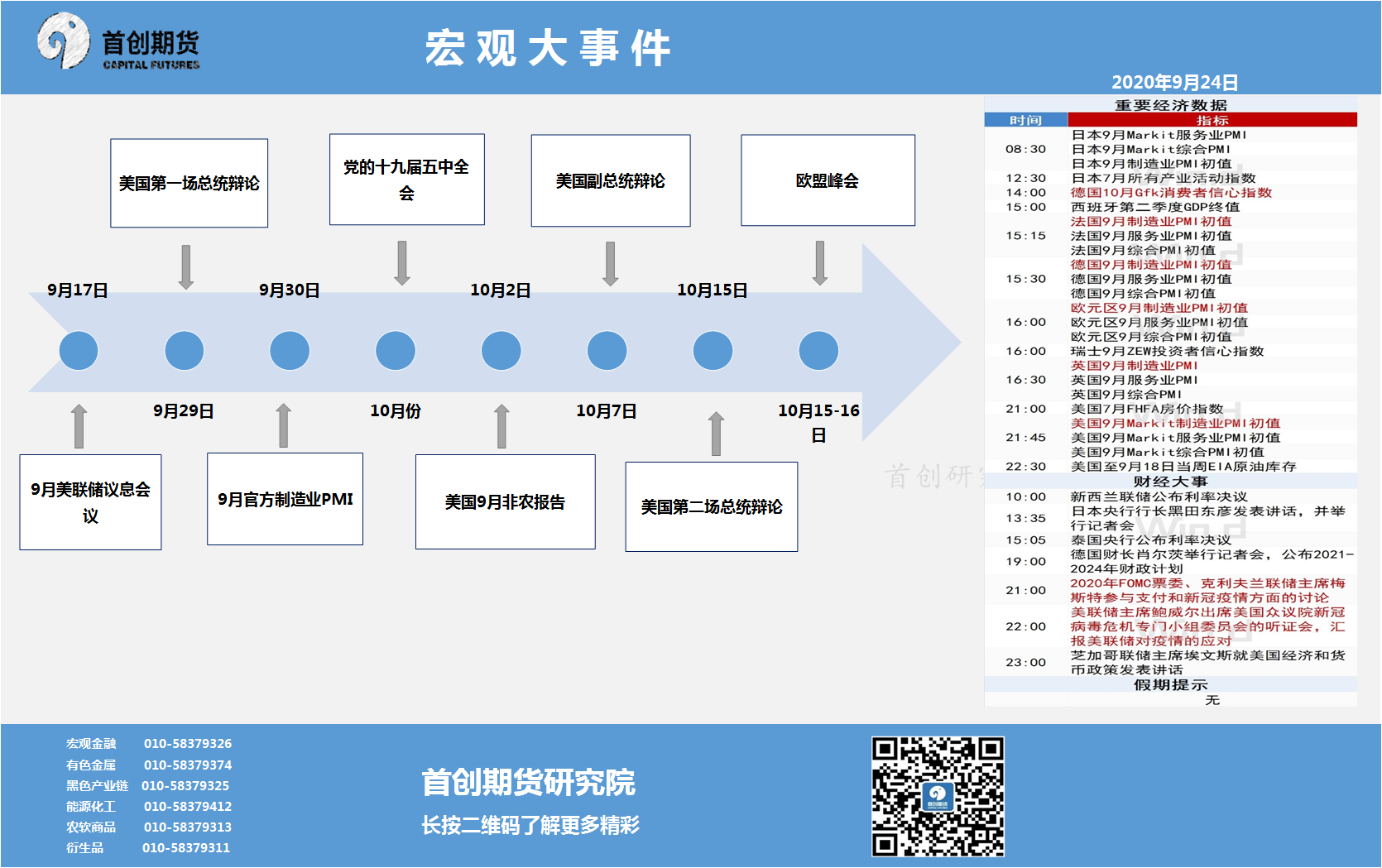The height and width of the screenshot is (868, 1382).
Task: Click the 宏观金融 phone number 010-58379326
Action: coord(188,744)
